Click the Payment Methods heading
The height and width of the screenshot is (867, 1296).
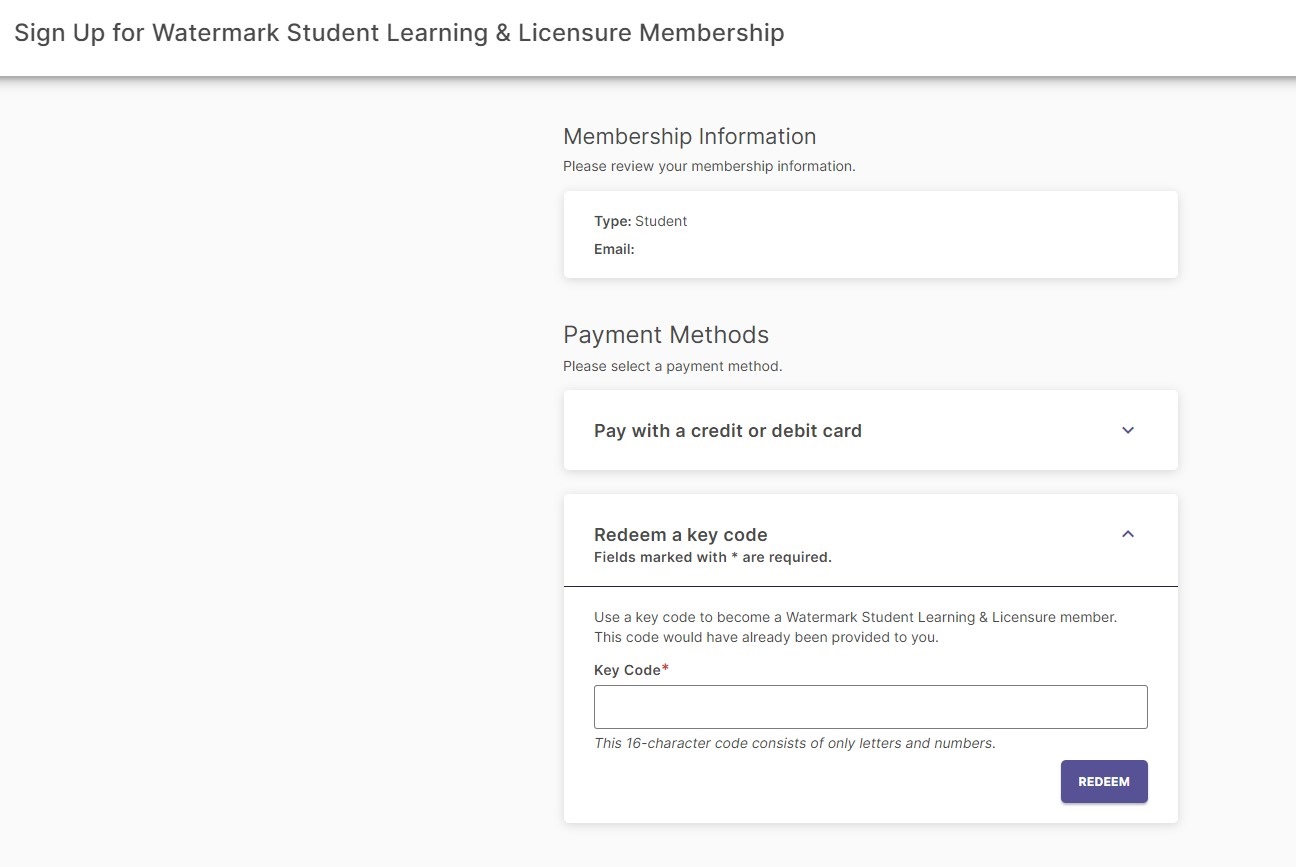point(666,334)
